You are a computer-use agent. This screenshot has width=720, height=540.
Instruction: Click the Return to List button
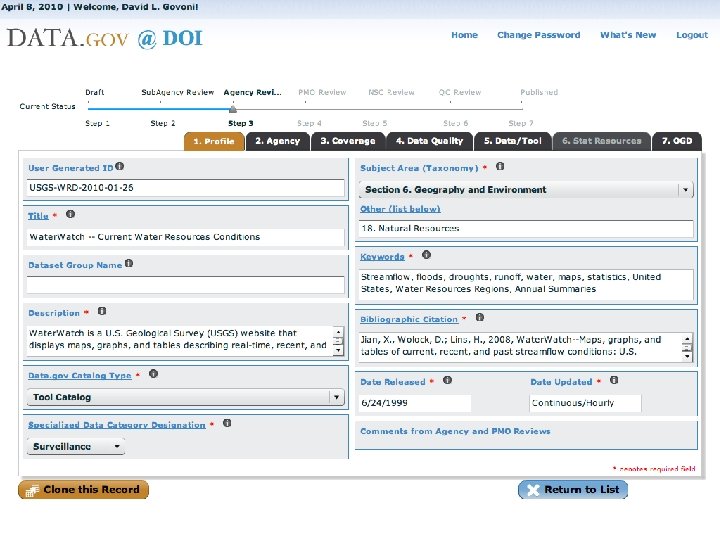pos(573,489)
